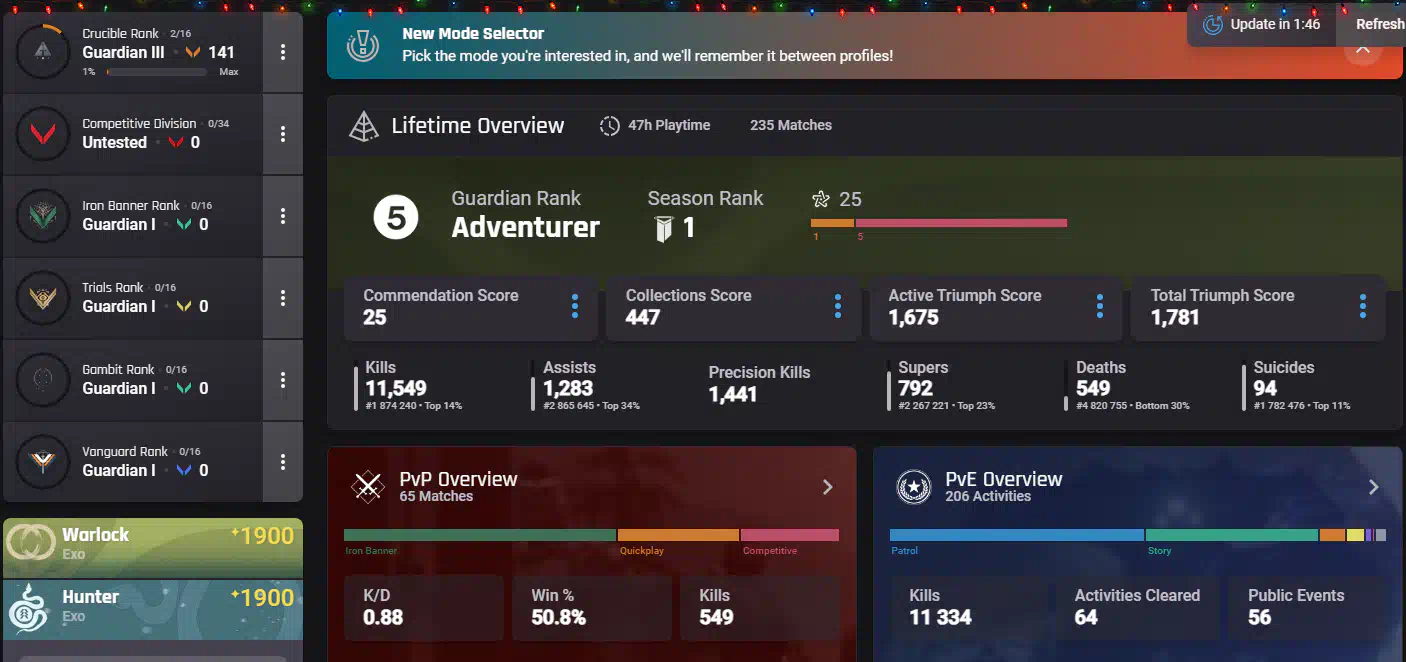Screen dimensions: 1406x662
Task: Click the teal Story bar segment
Action: tap(1232, 535)
